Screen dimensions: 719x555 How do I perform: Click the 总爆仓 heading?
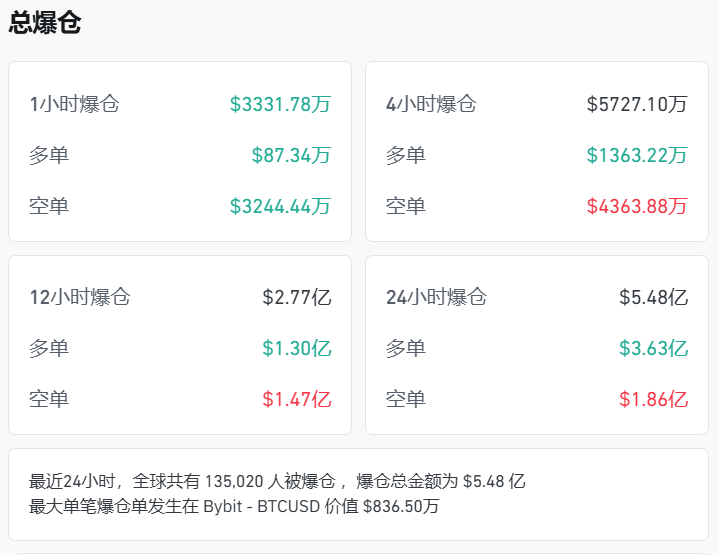click(x=45, y=24)
